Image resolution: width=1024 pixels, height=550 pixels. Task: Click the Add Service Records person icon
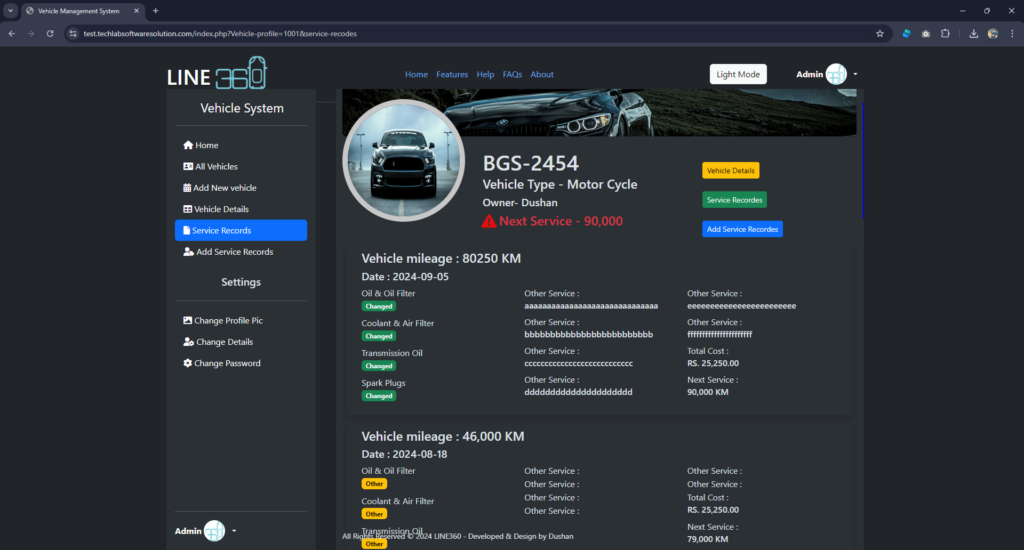click(189, 252)
